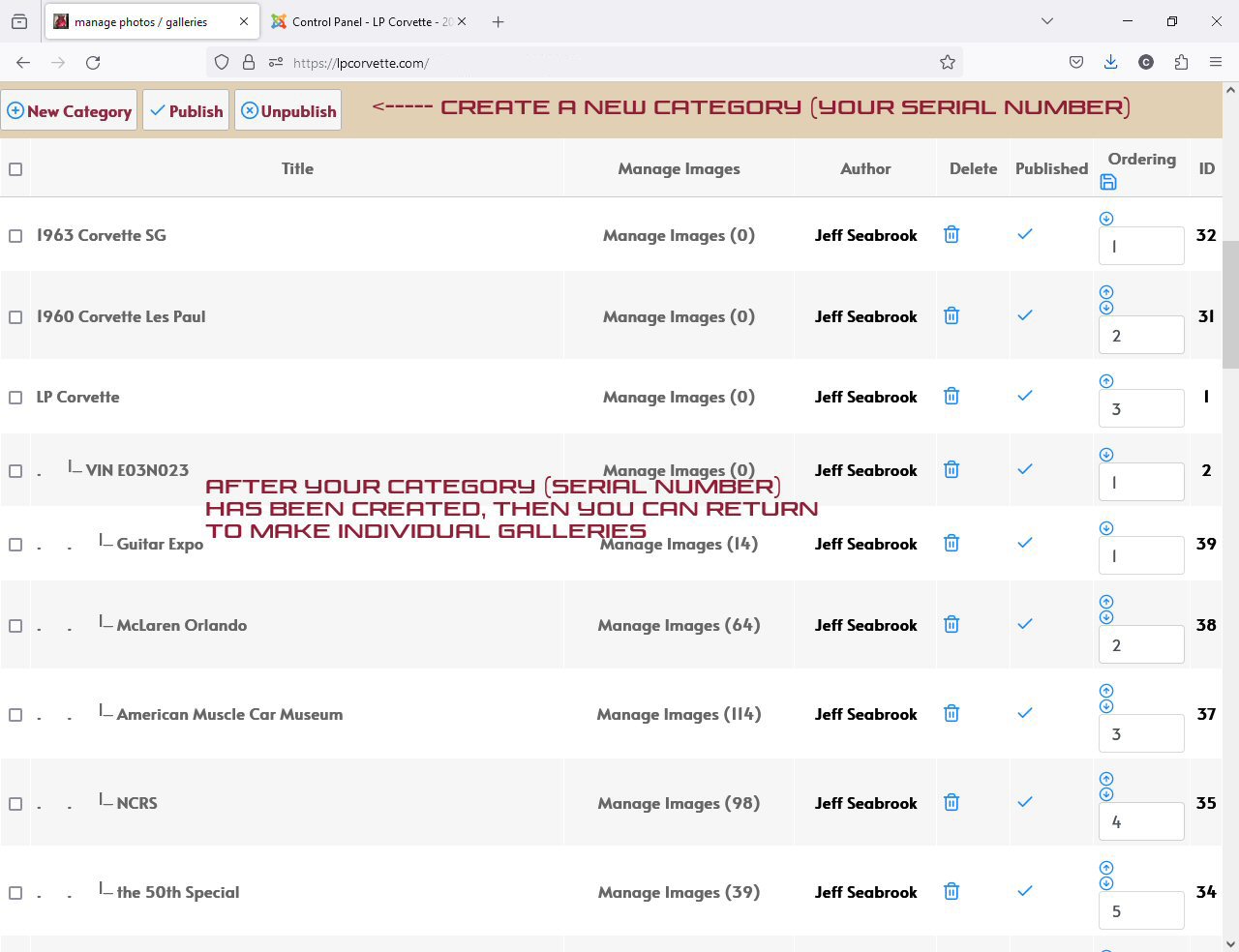1239x952 pixels.
Task: Open the 1963 Corvette SG title
Action: (102, 235)
